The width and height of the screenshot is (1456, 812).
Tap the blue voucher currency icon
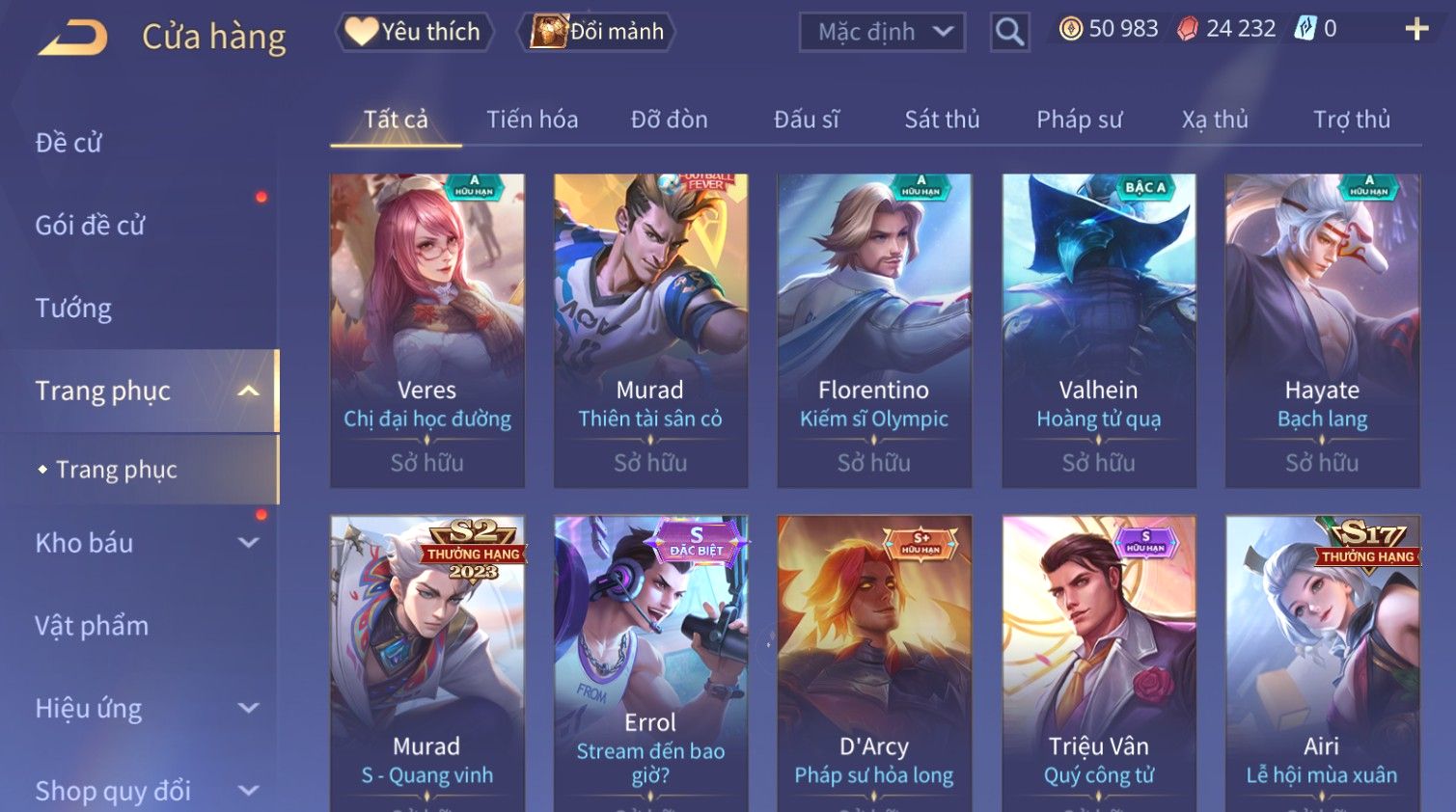[x=1305, y=29]
